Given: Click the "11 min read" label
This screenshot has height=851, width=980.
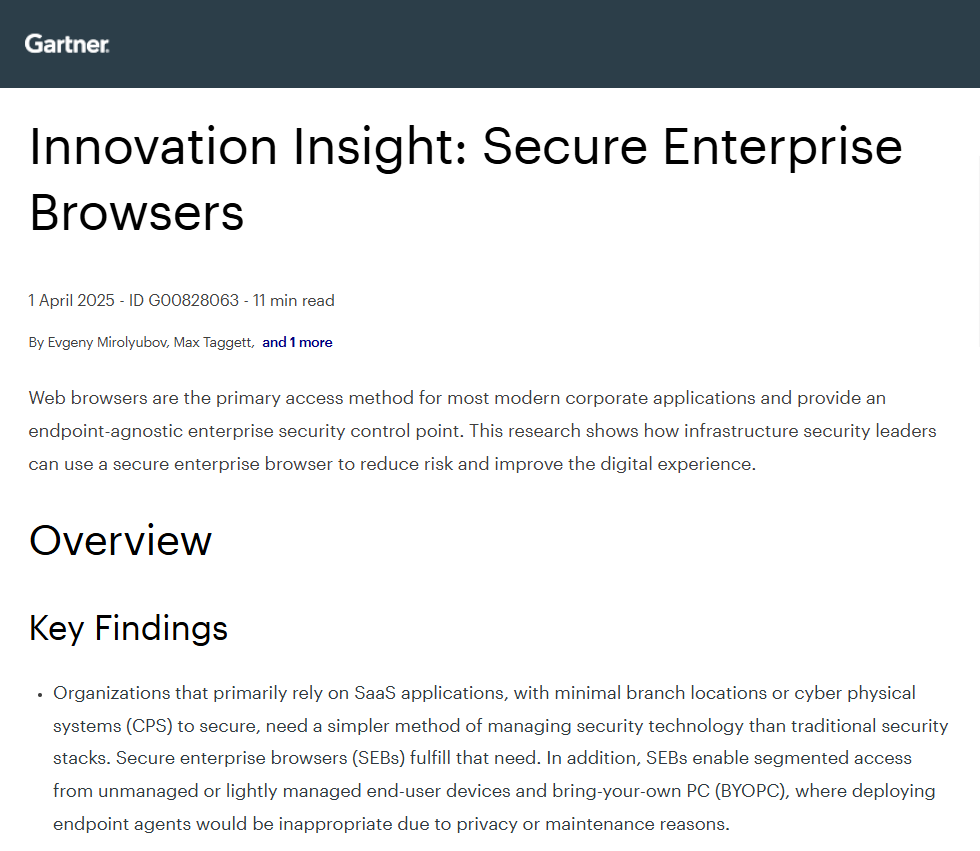Looking at the screenshot, I should pos(293,300).
